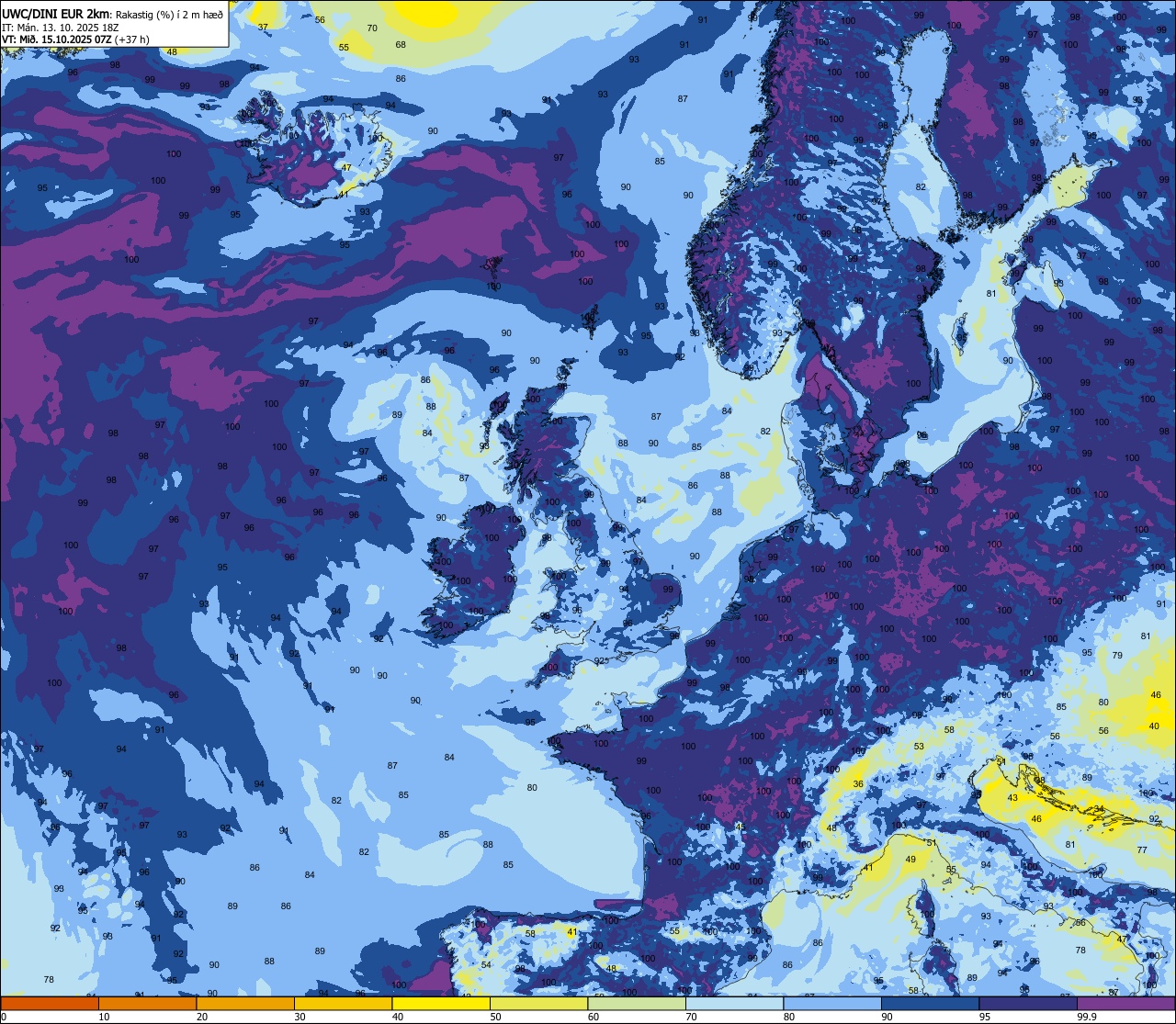Click 'Rakastig (%) í 2 m hæð' label

tap(170, 15)
